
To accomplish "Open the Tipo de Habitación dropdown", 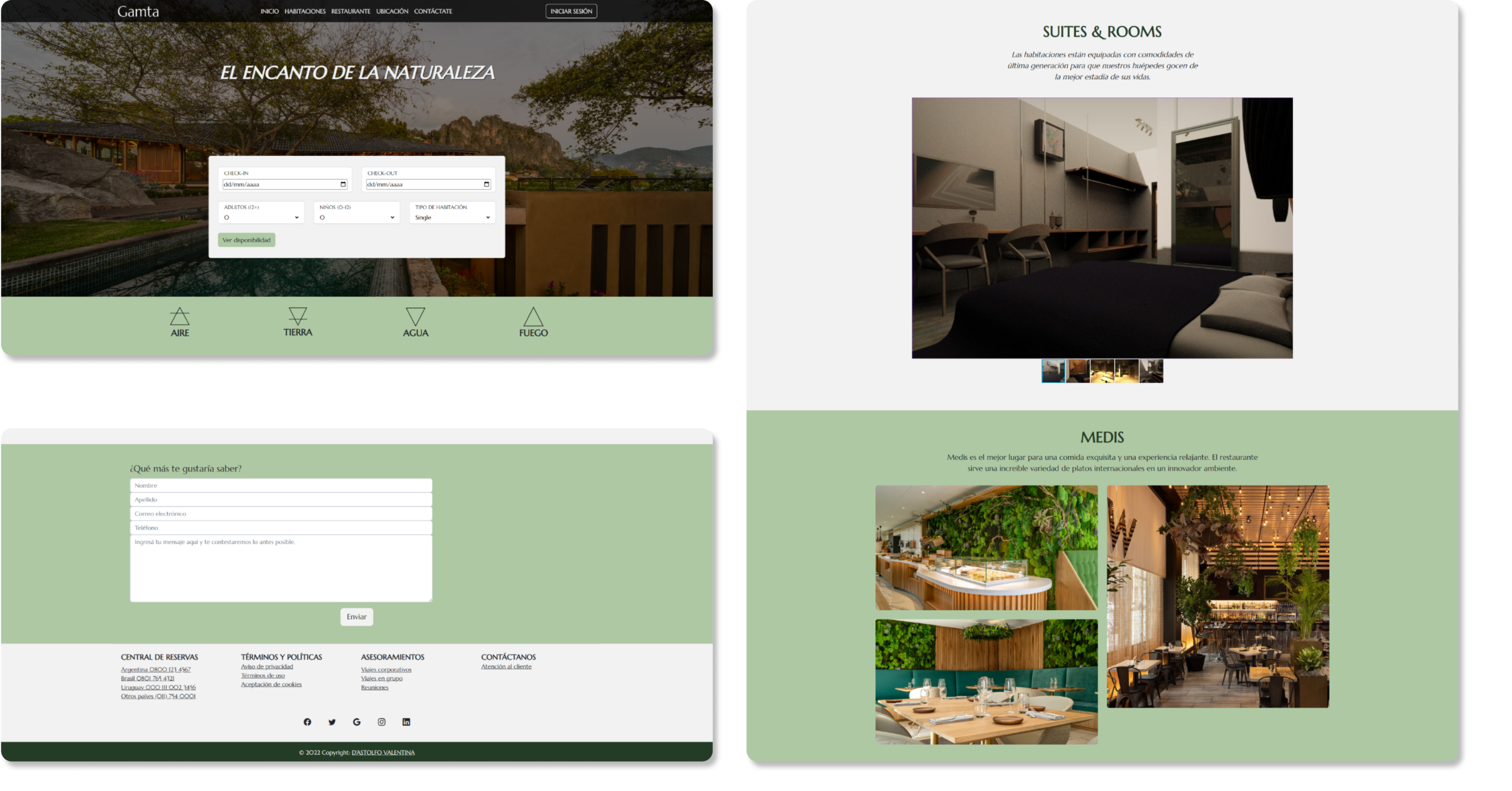I will (452, 217).
